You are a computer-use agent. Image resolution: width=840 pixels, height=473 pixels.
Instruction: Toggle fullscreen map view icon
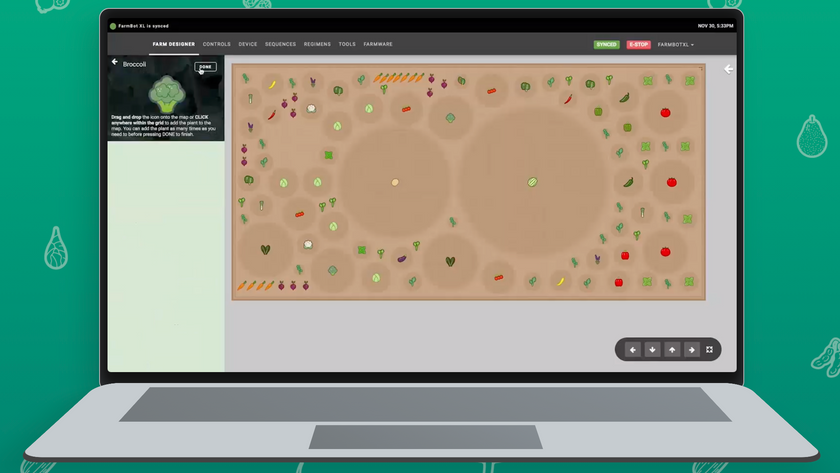pos(710,350)
